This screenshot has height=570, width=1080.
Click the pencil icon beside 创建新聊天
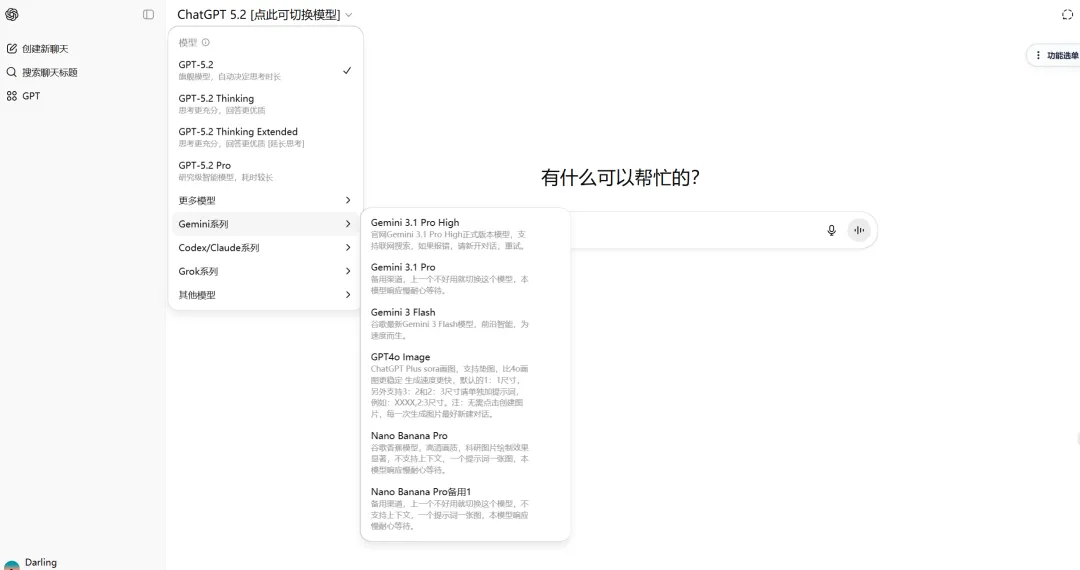pos(12,49)
